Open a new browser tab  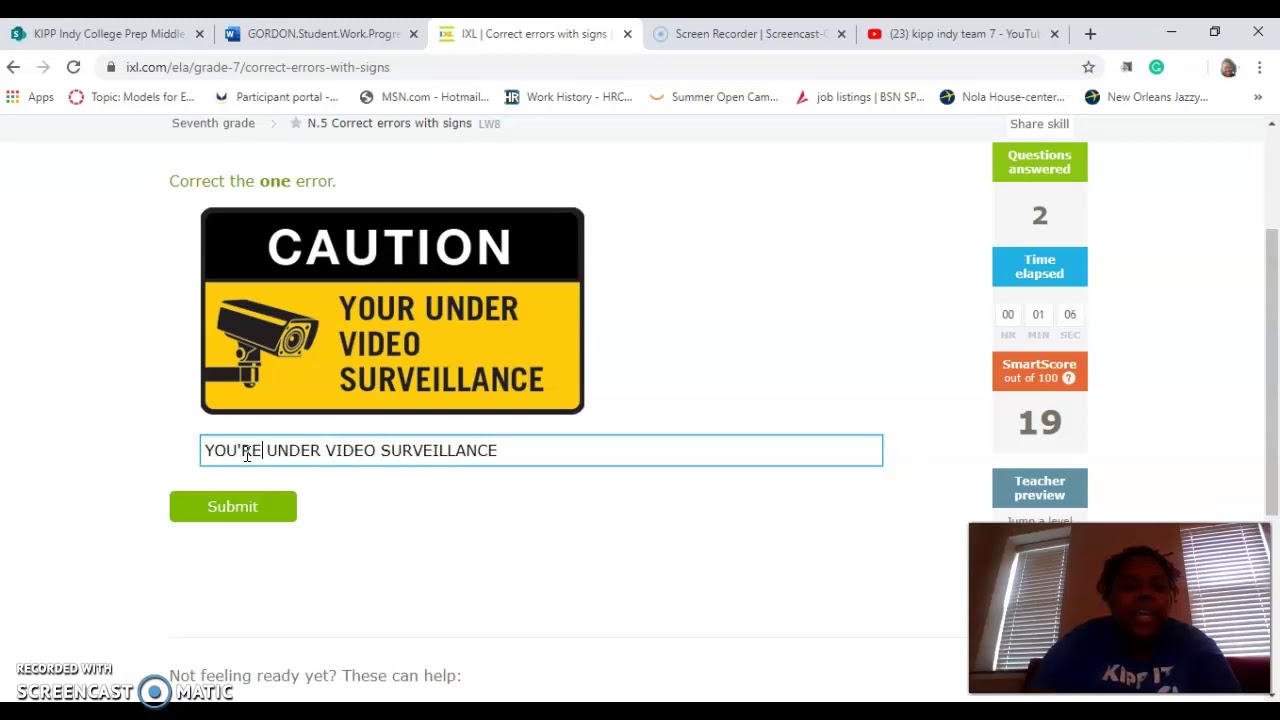coord(1090,34)
